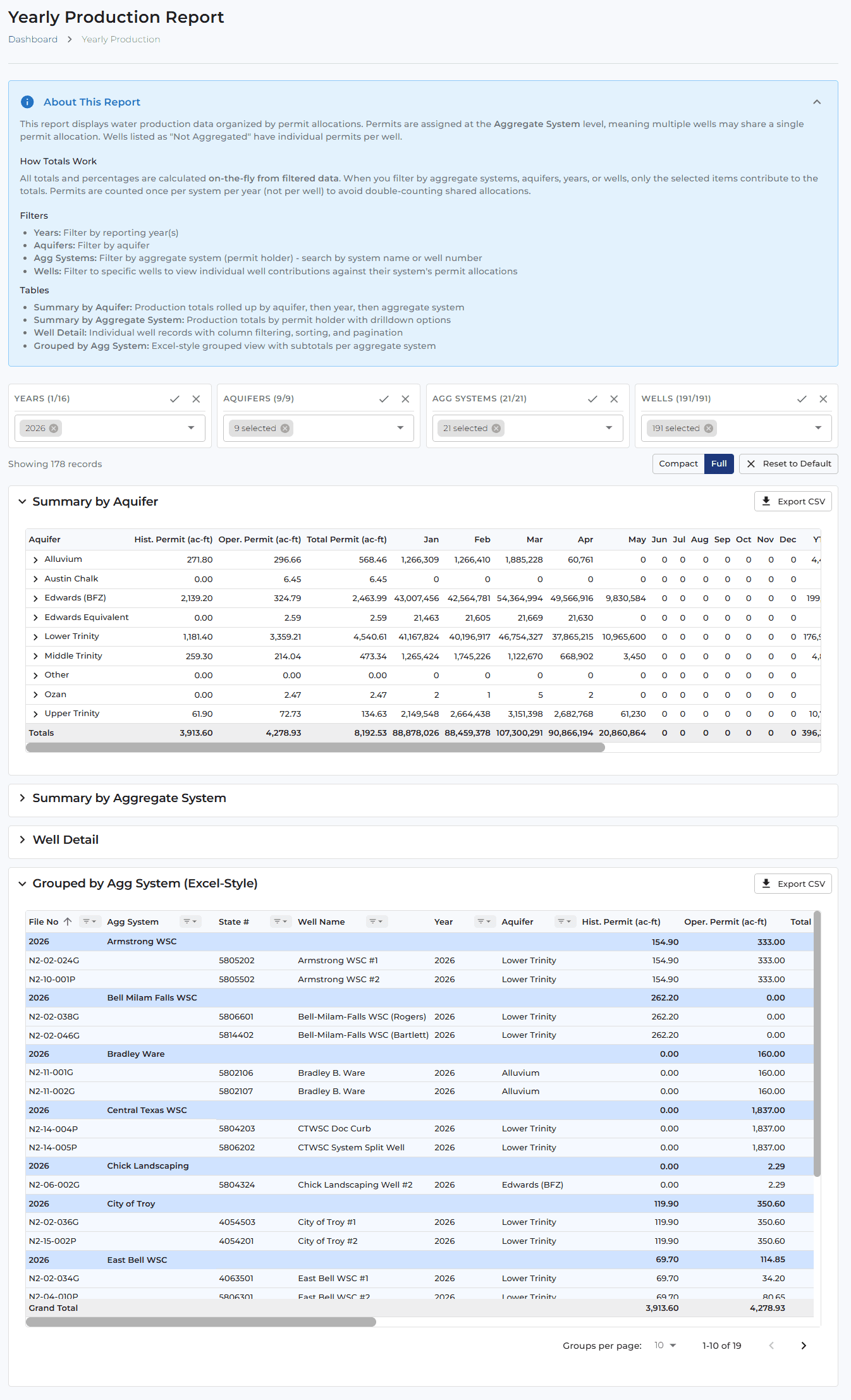The height and width of the screenshot is (1400, 851).
Task: Open the Aquifer column filter
Action: (x=565, y=922)
